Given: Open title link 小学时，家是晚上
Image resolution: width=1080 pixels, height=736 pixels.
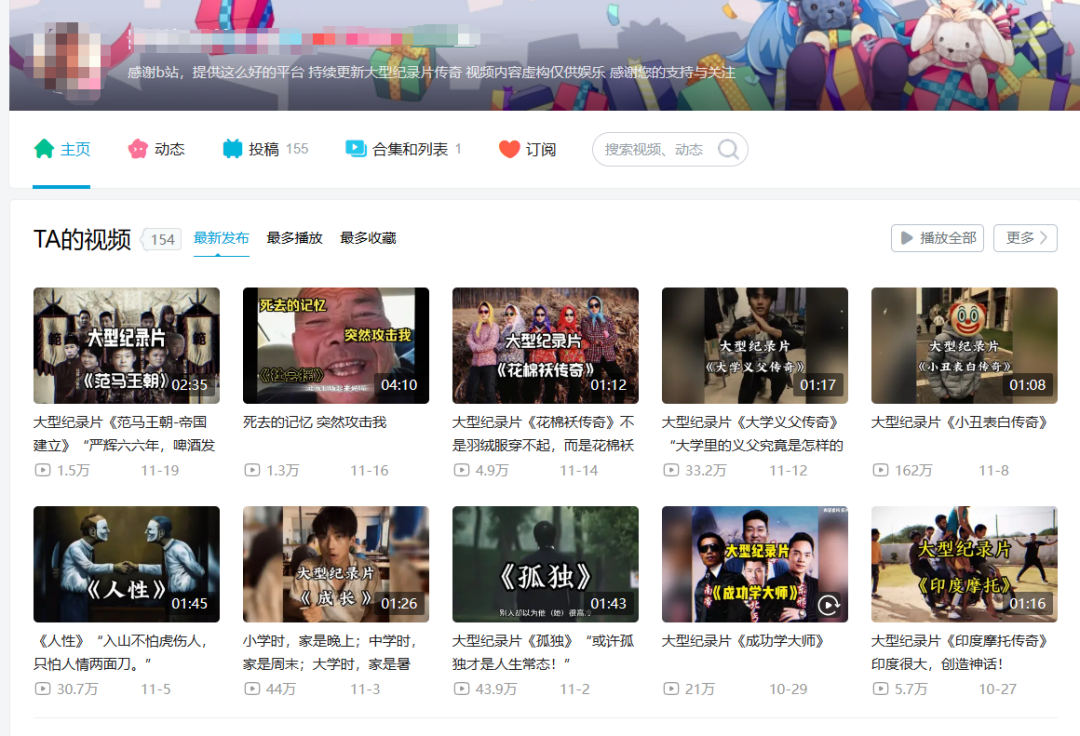Looking at the screenshot, I should click(331, 652).
